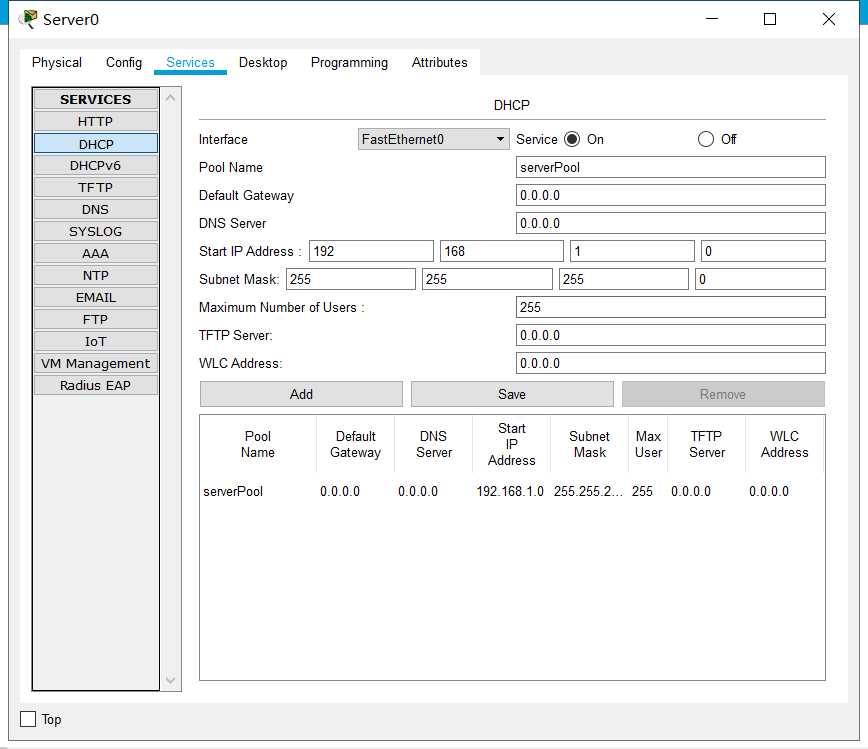
Task: Click the Subnet Mask column header
Action: [590, 444]
